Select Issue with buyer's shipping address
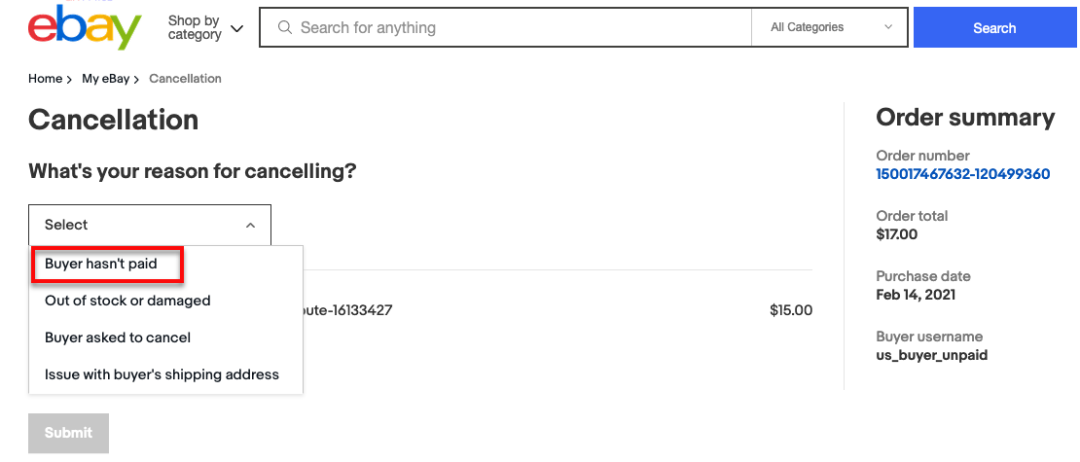 coord(162,375)
